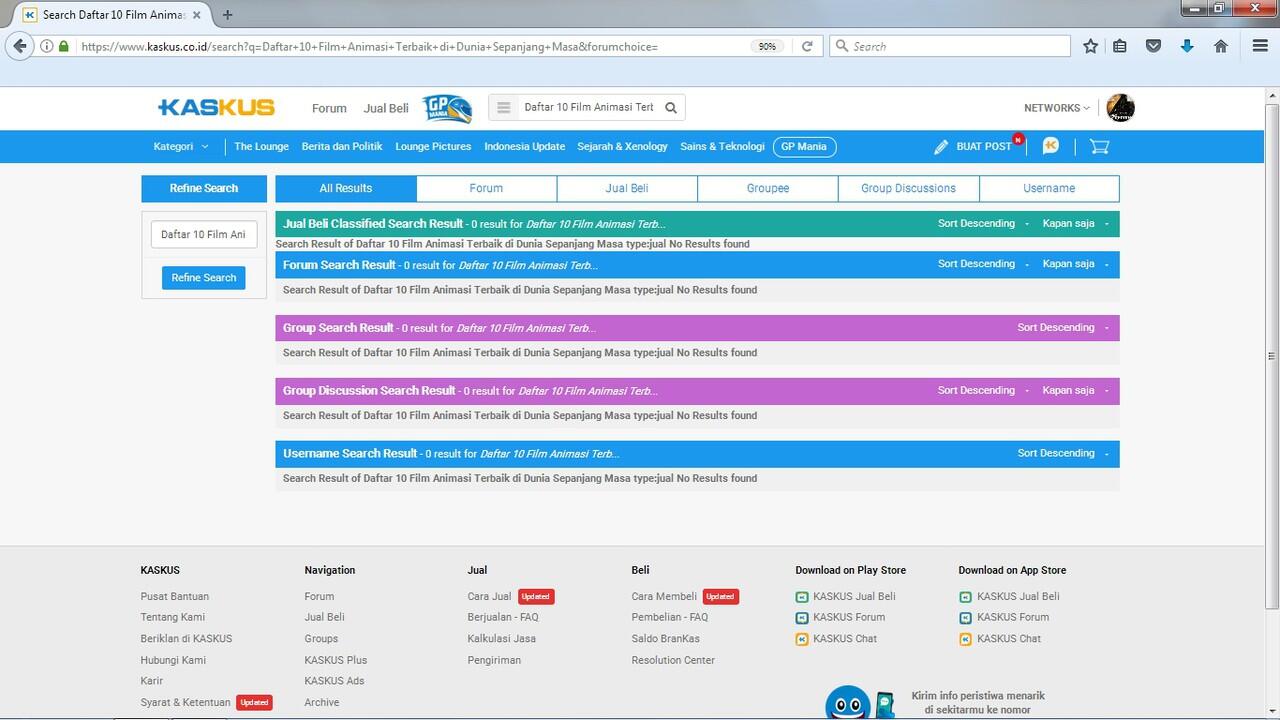Open Sort Descending in Username Search Result bar
The image size is (1280, 720).
(x=1063, y=453)
